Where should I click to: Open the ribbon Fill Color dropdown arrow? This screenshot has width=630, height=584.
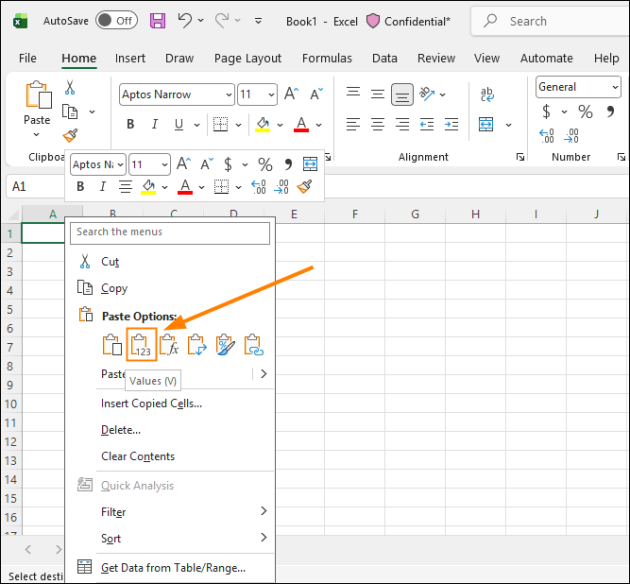tap(280, 125)
